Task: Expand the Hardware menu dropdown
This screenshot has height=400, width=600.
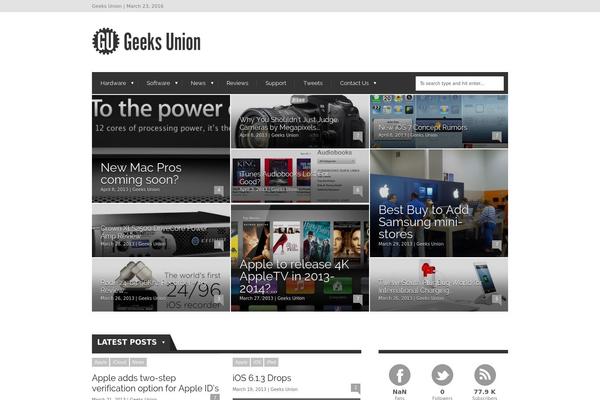Action: (132, 83)
